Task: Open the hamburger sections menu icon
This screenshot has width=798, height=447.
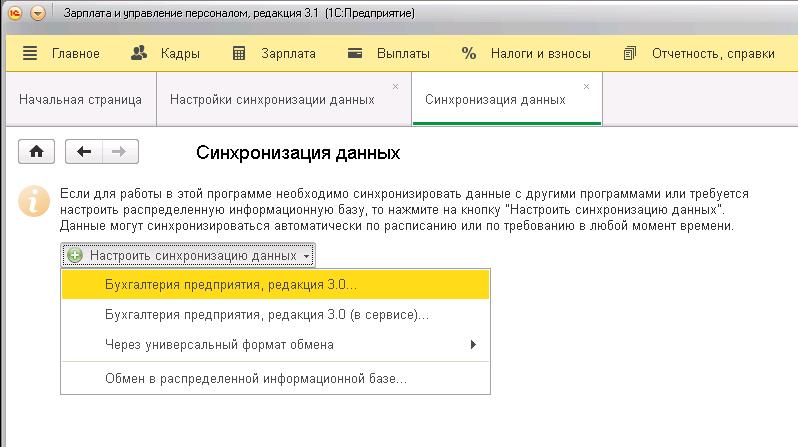Action: click(30, 53)
